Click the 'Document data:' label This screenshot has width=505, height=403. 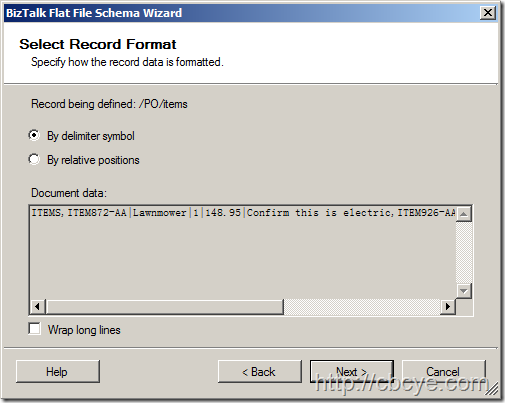coord(69,193)
